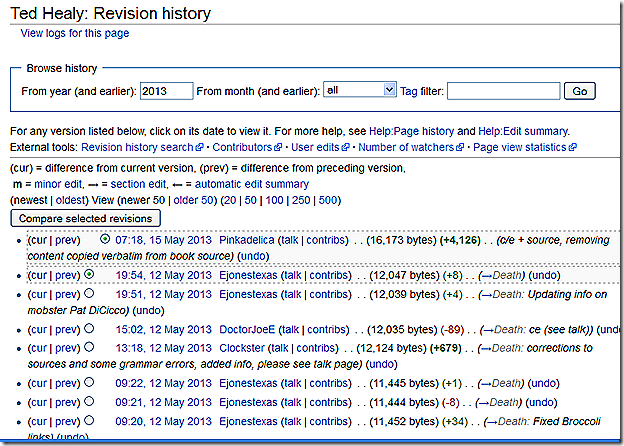Click the minor edit legend link

58,184
